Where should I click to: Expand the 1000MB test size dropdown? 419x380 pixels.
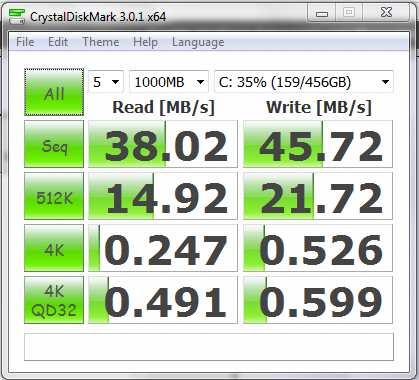169,82
